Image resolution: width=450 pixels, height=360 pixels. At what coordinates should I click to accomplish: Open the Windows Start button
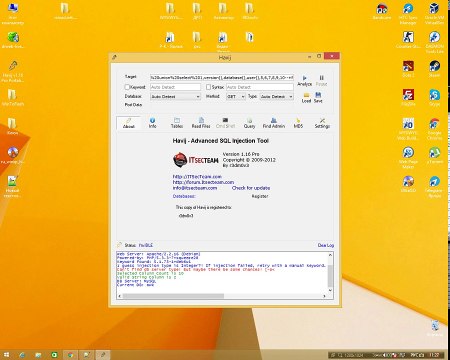click(x=6, y=355)
